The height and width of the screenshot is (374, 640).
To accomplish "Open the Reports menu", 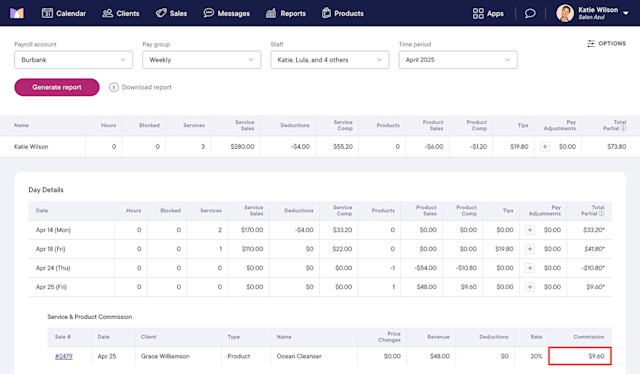I will point(286,13).
